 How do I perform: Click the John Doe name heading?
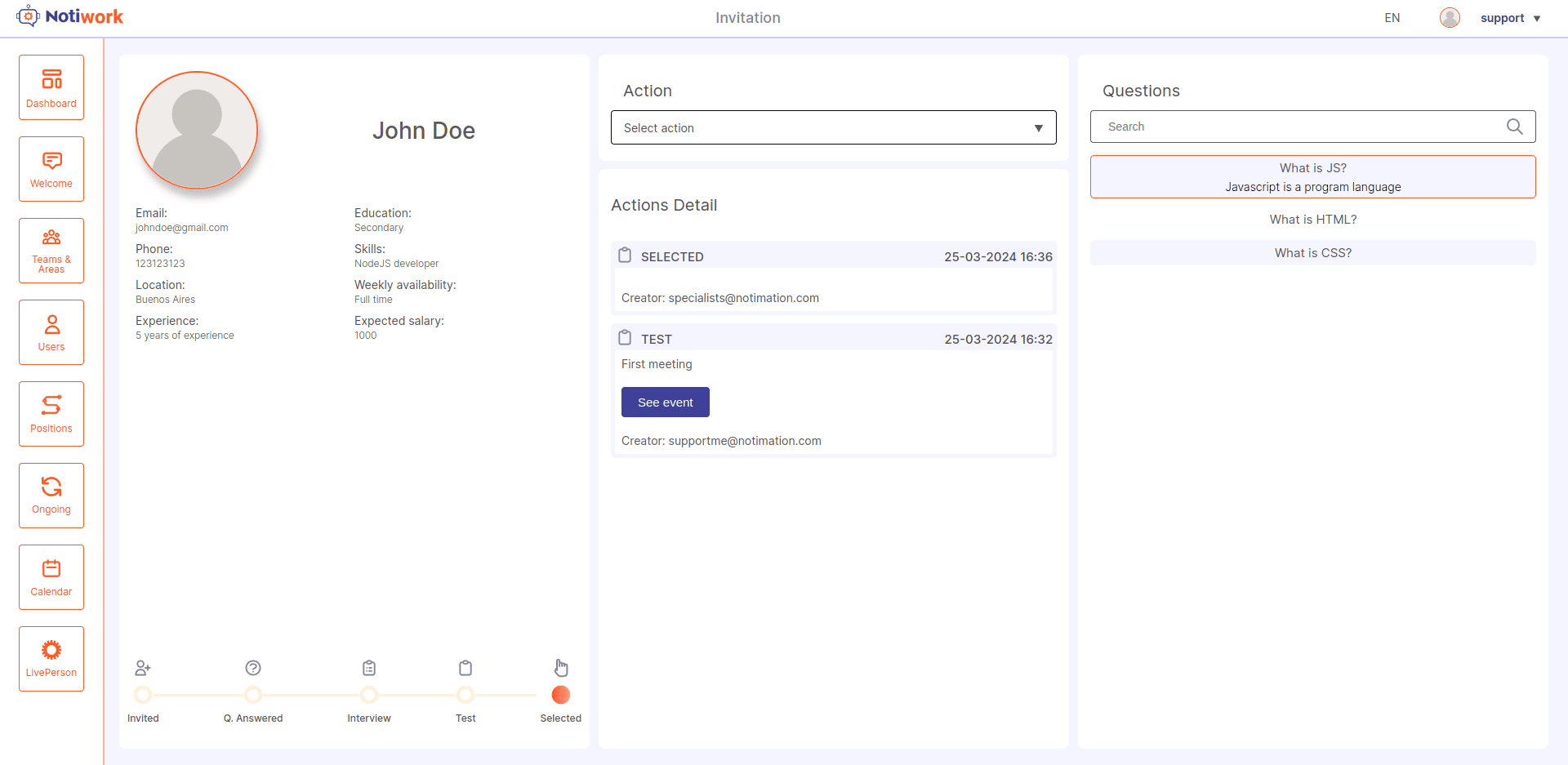[x=424, y=131]
